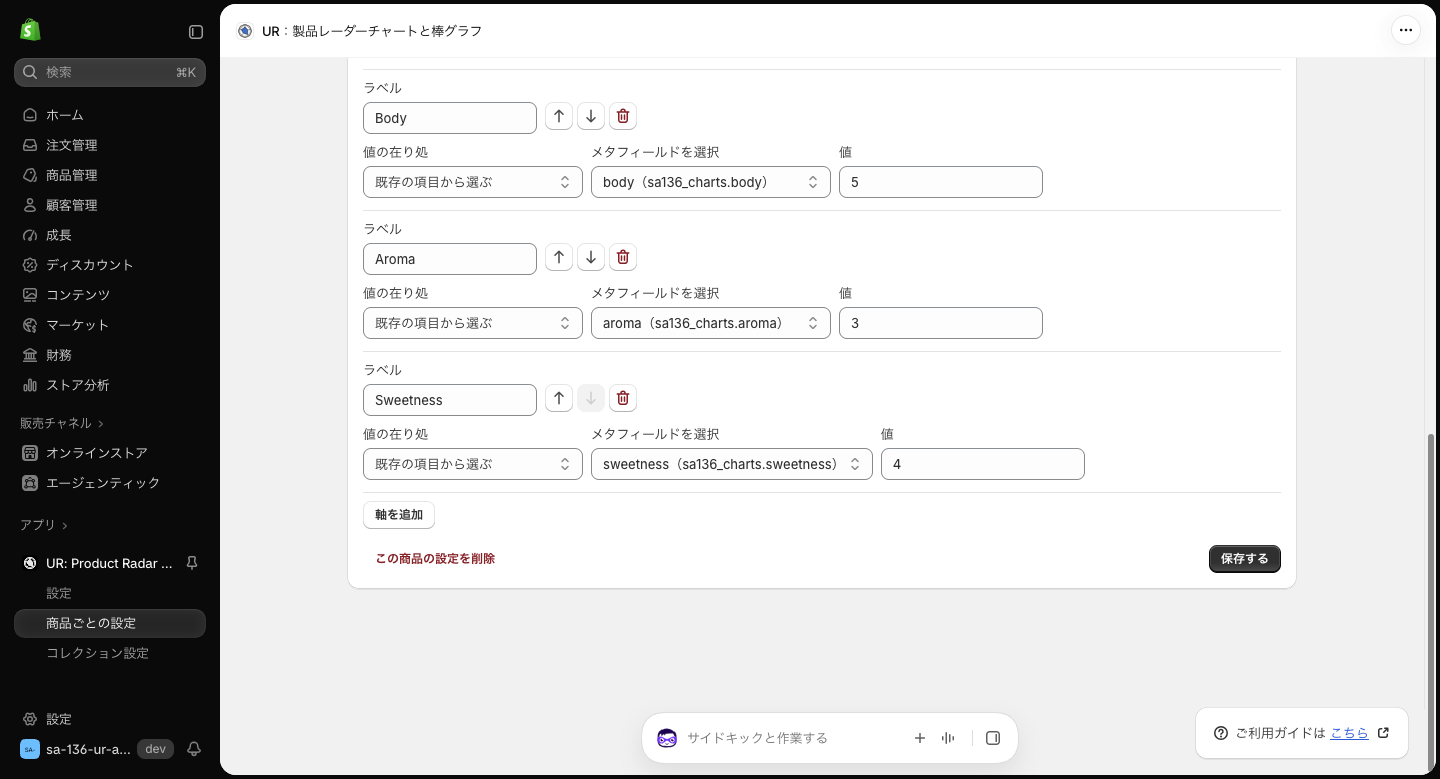Move the Body axis down
Viewport: 1440px width, 779px height.
(591, 117)
